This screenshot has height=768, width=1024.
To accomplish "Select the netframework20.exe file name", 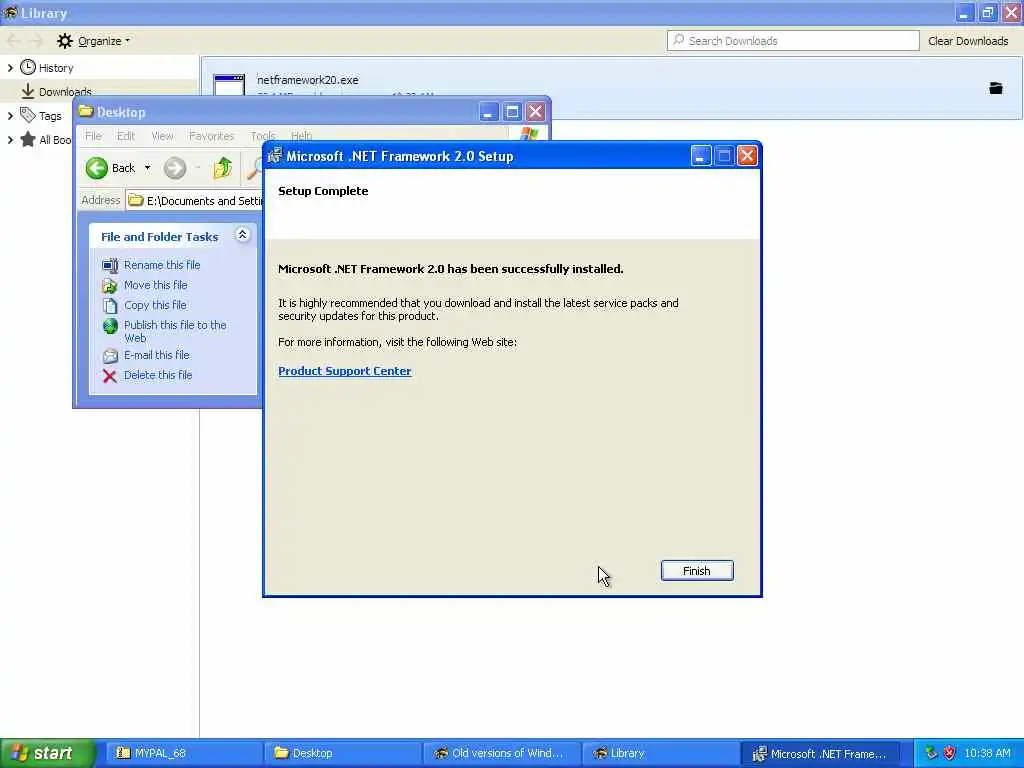I will (308, 80).
